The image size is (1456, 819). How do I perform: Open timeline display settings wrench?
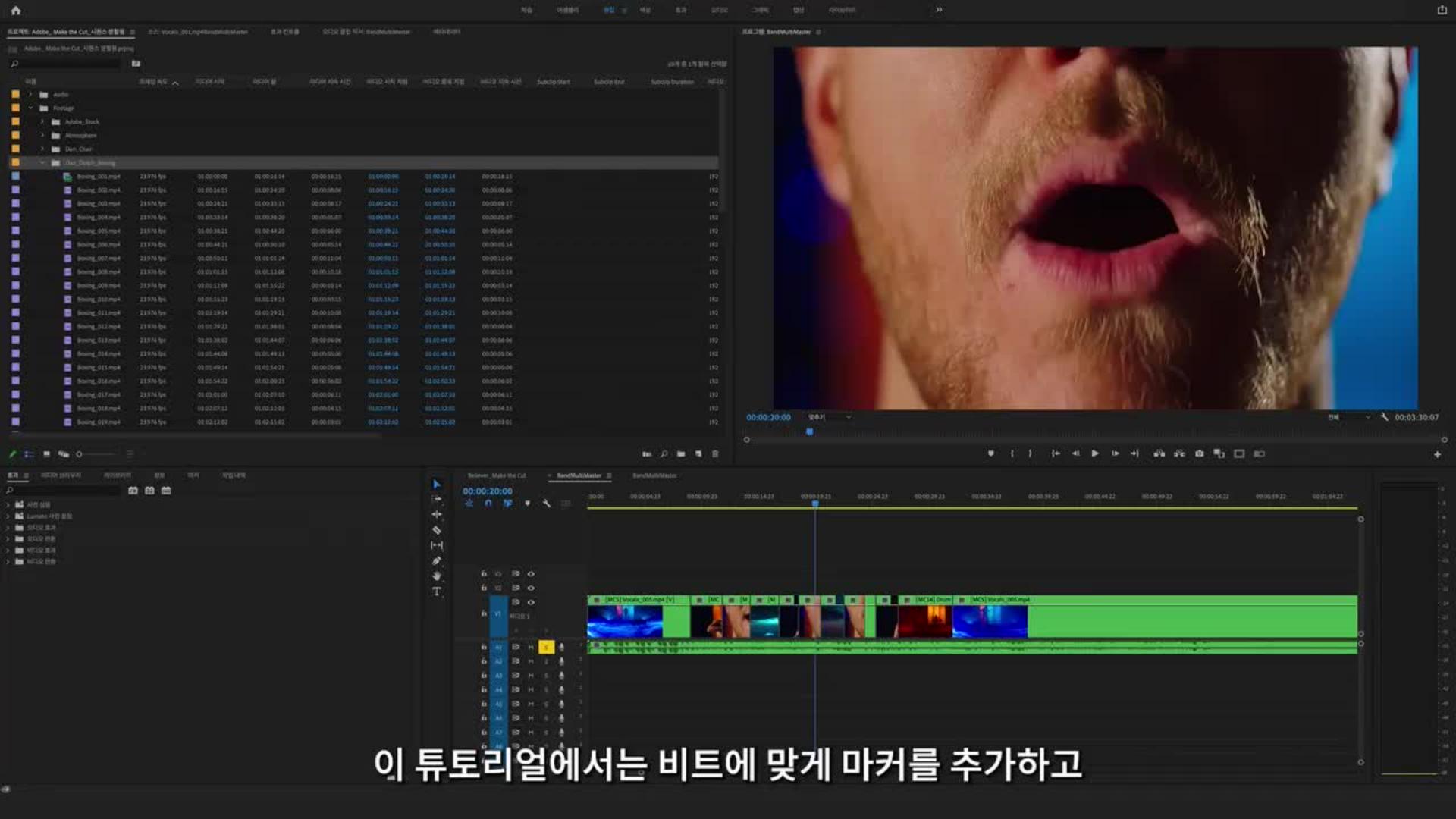(546, 504)
